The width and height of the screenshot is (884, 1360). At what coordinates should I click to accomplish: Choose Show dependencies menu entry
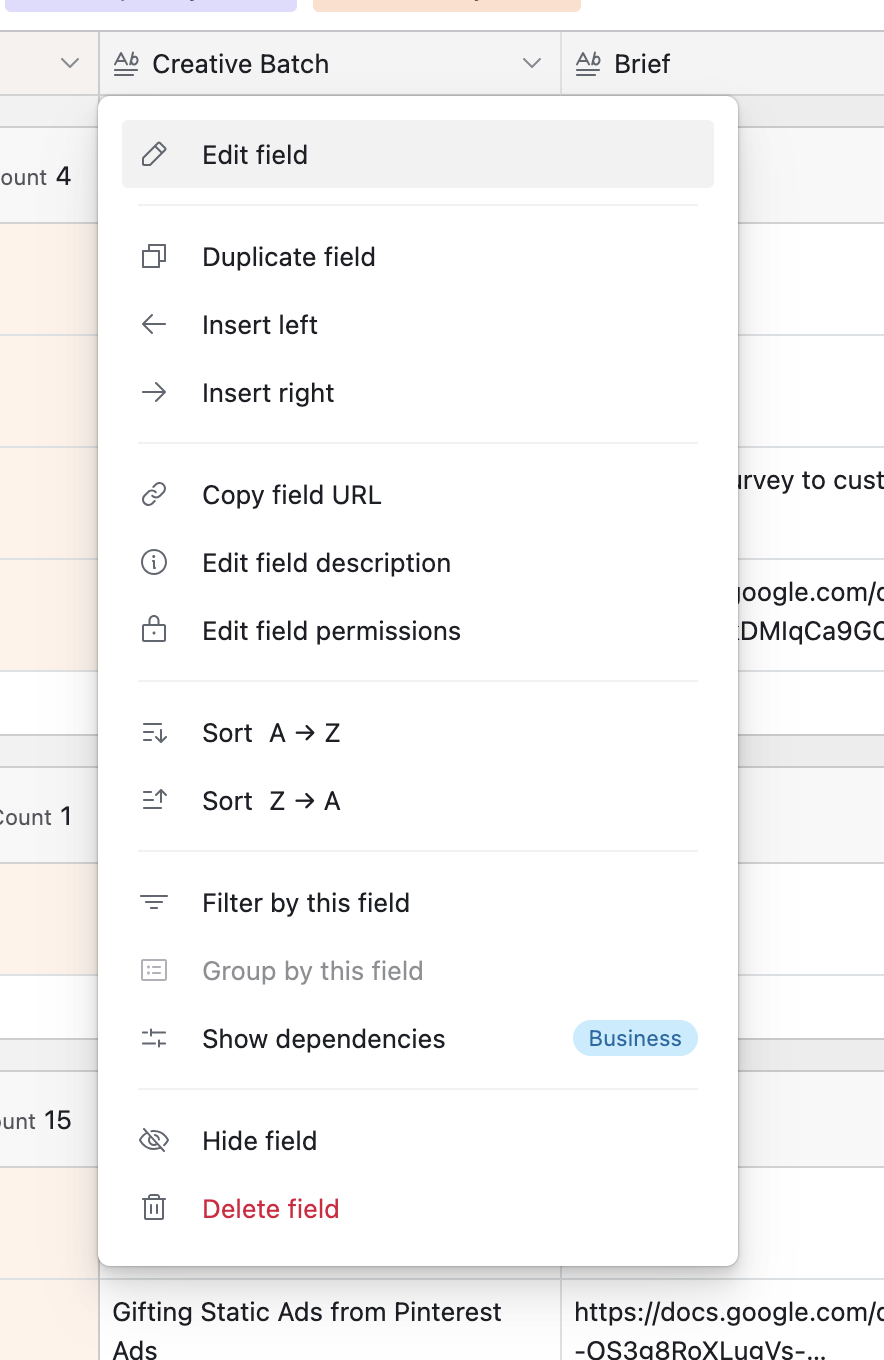pyautogui.click(x=323, y=1039)
